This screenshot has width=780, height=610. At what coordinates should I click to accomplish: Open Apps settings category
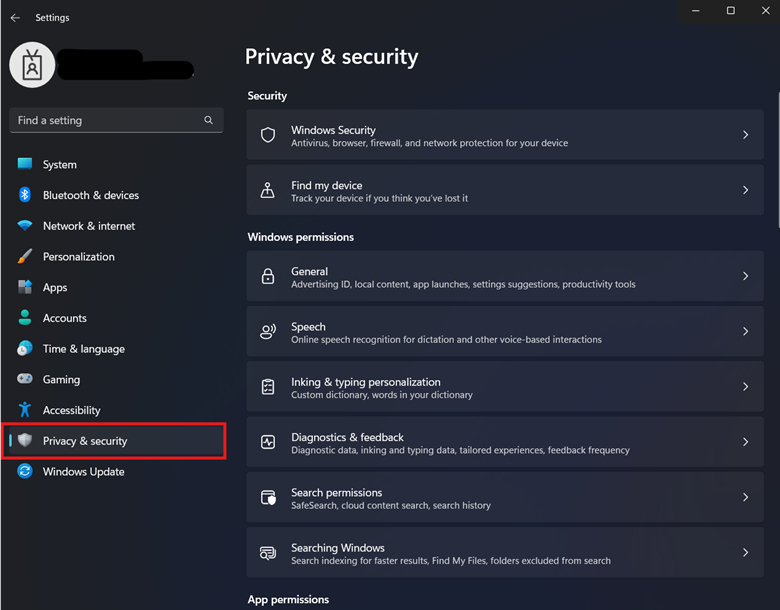[x=116, y=288]
